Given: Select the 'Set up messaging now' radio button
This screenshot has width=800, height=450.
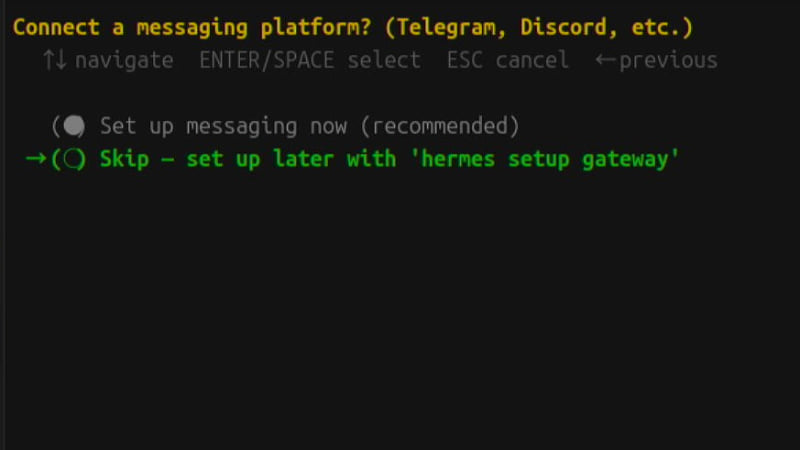Looking at the screenshot, I should (x=69, y=126).
